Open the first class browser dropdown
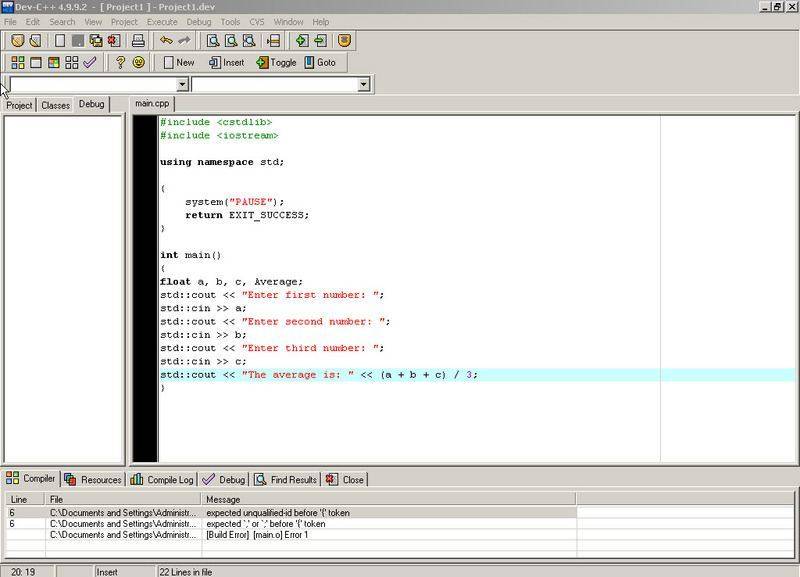This screenshot has height=577, width=800. pos(182,85)
